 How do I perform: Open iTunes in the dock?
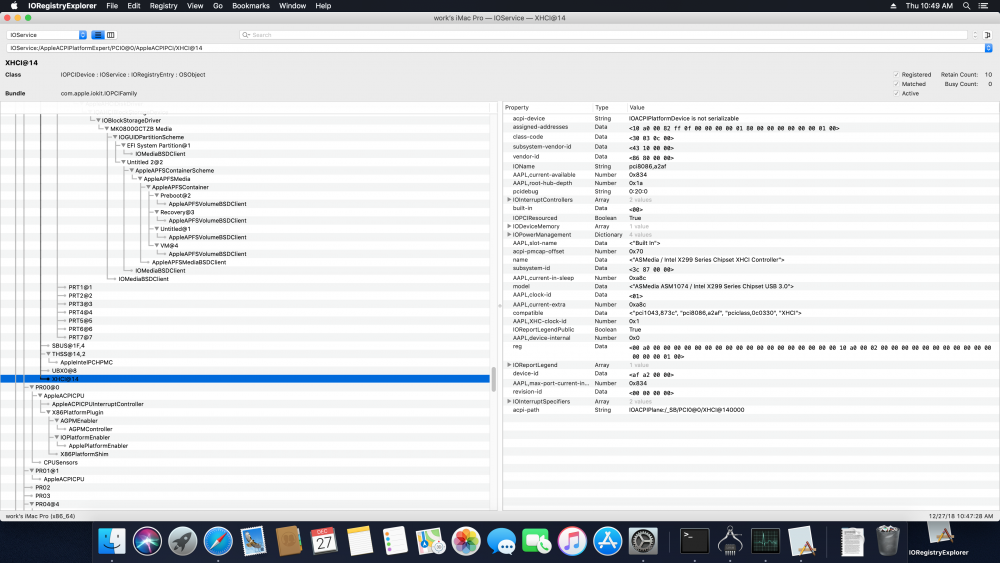coord(572,542)
